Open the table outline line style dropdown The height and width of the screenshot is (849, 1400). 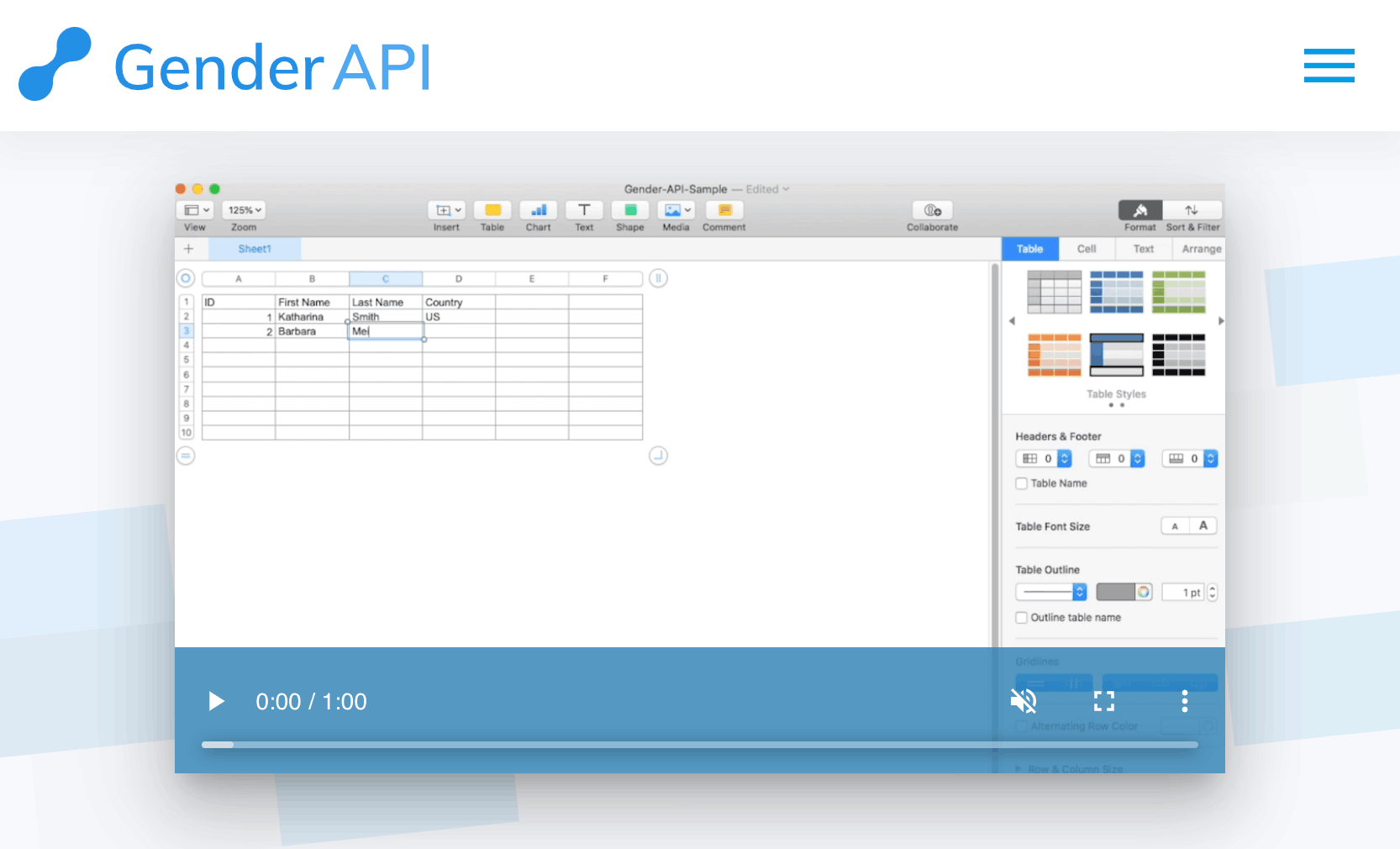1051,593
